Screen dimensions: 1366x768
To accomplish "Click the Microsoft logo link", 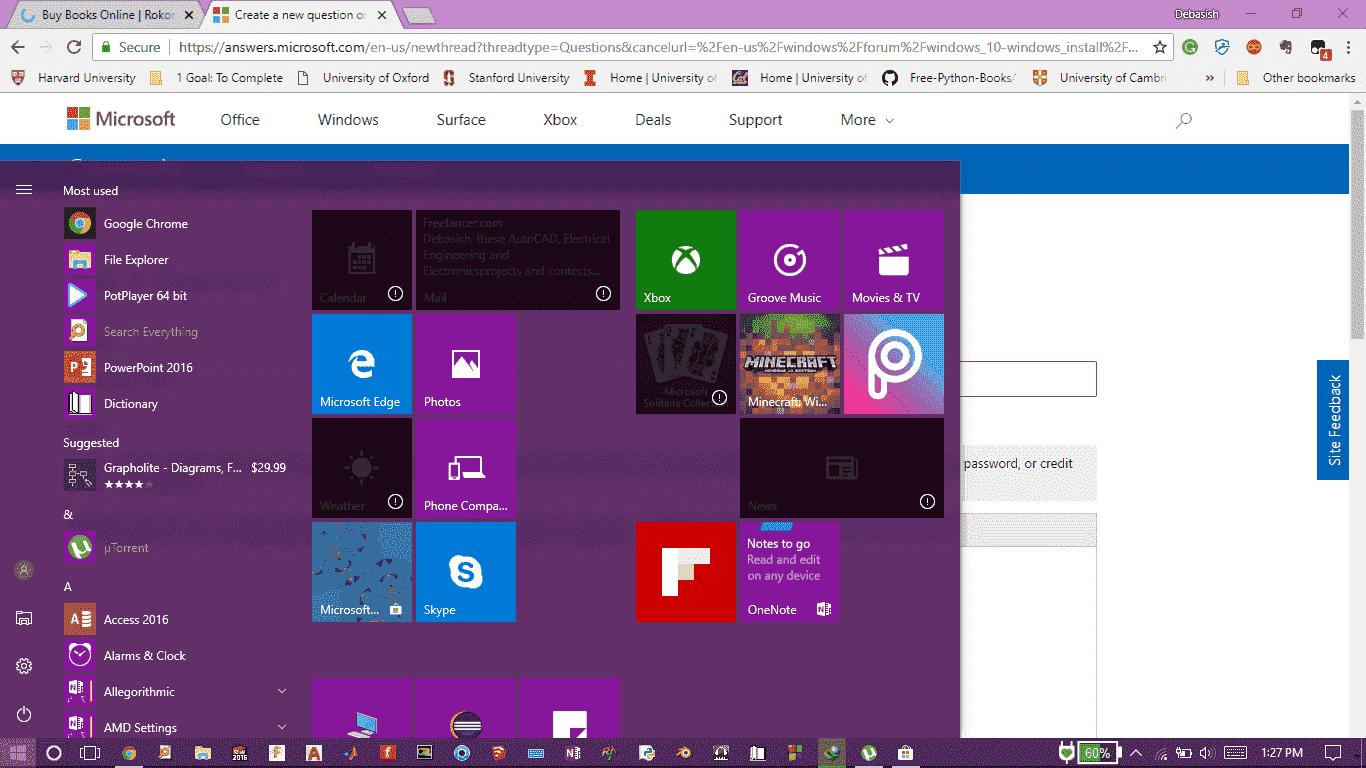I will (121, 119).
